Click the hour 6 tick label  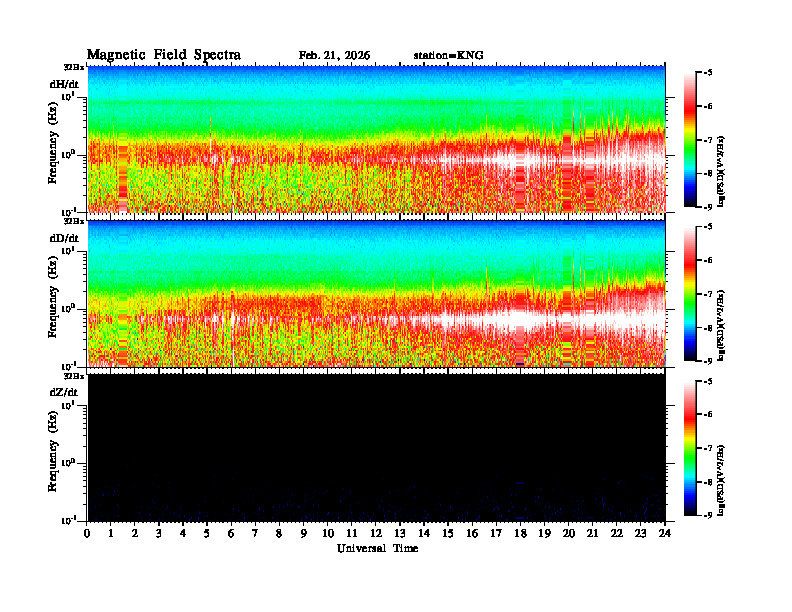(231, 533)
